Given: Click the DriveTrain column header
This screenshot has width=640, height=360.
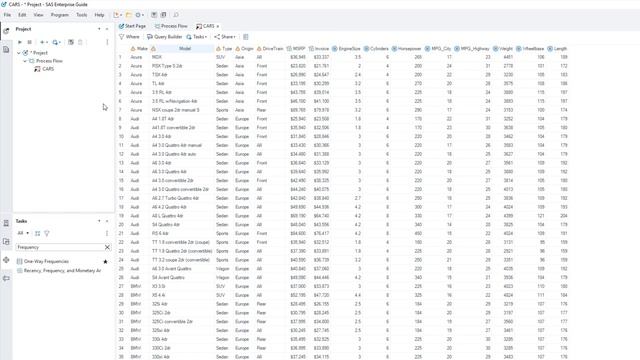Looking at the screenshot, I should tap(270, 49).
